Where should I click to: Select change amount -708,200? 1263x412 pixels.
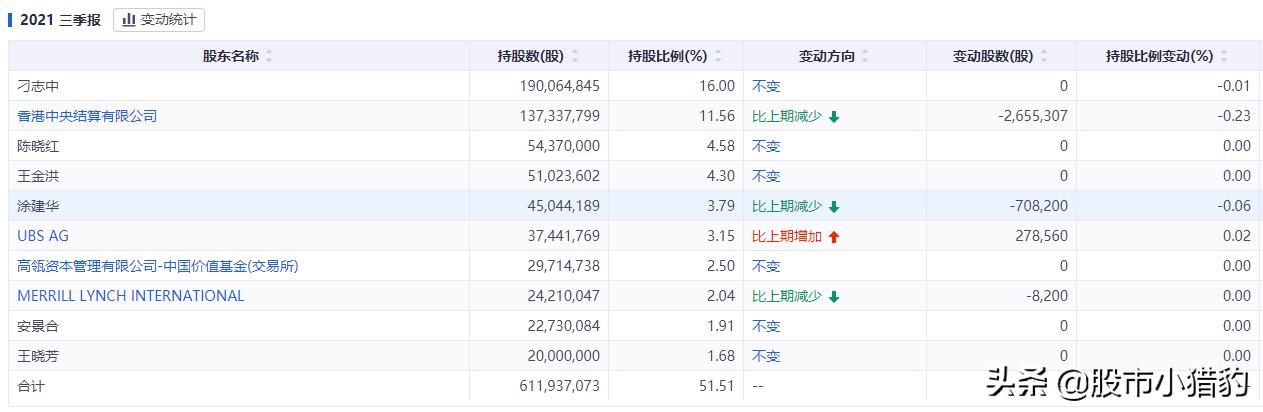point(1040,206)
